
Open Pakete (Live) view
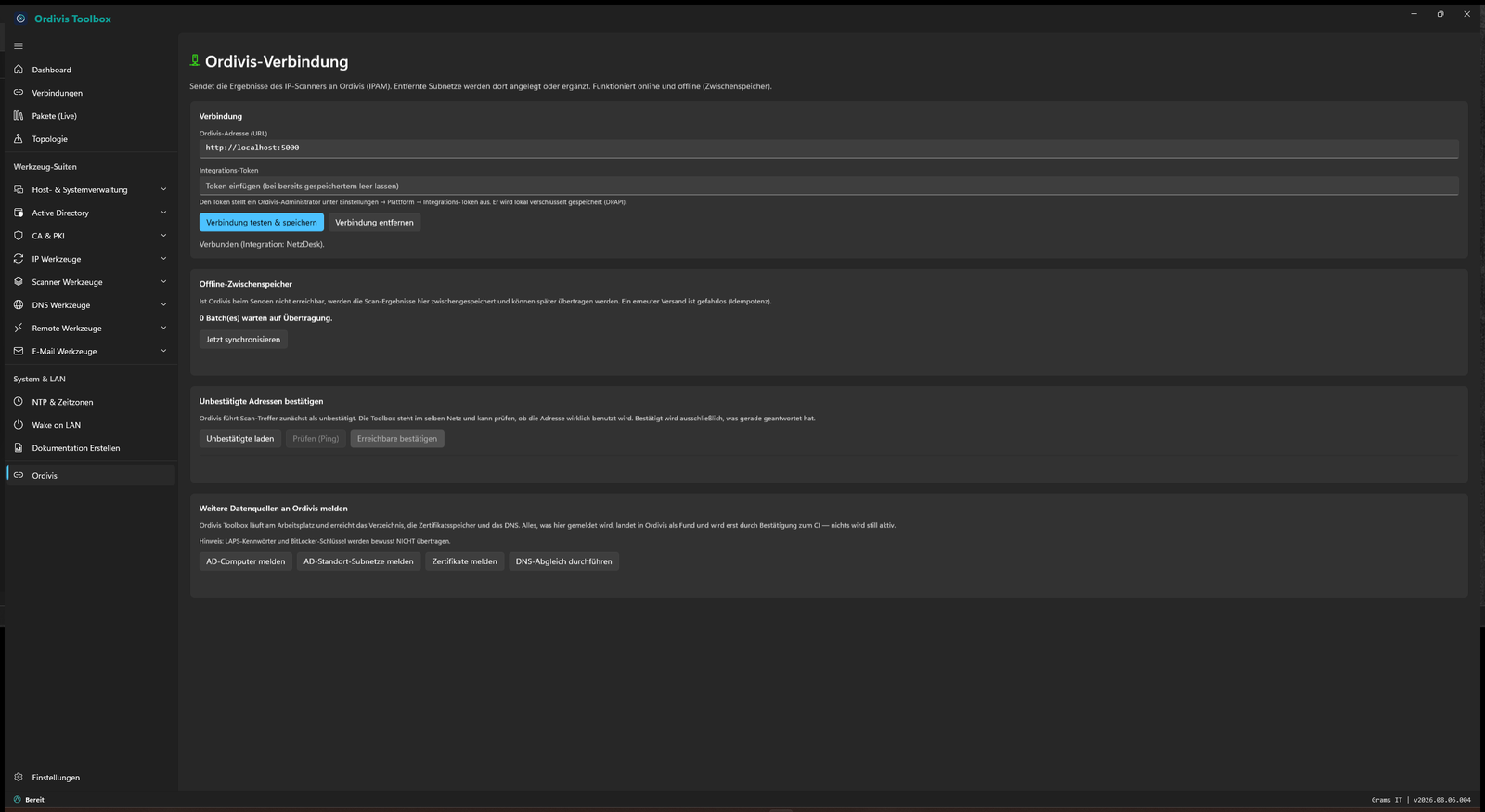point(91,116)
